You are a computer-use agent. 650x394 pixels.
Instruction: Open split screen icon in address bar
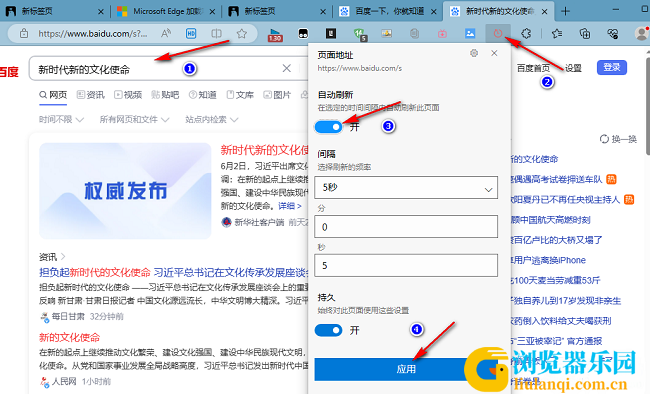(x=216, y=34)
